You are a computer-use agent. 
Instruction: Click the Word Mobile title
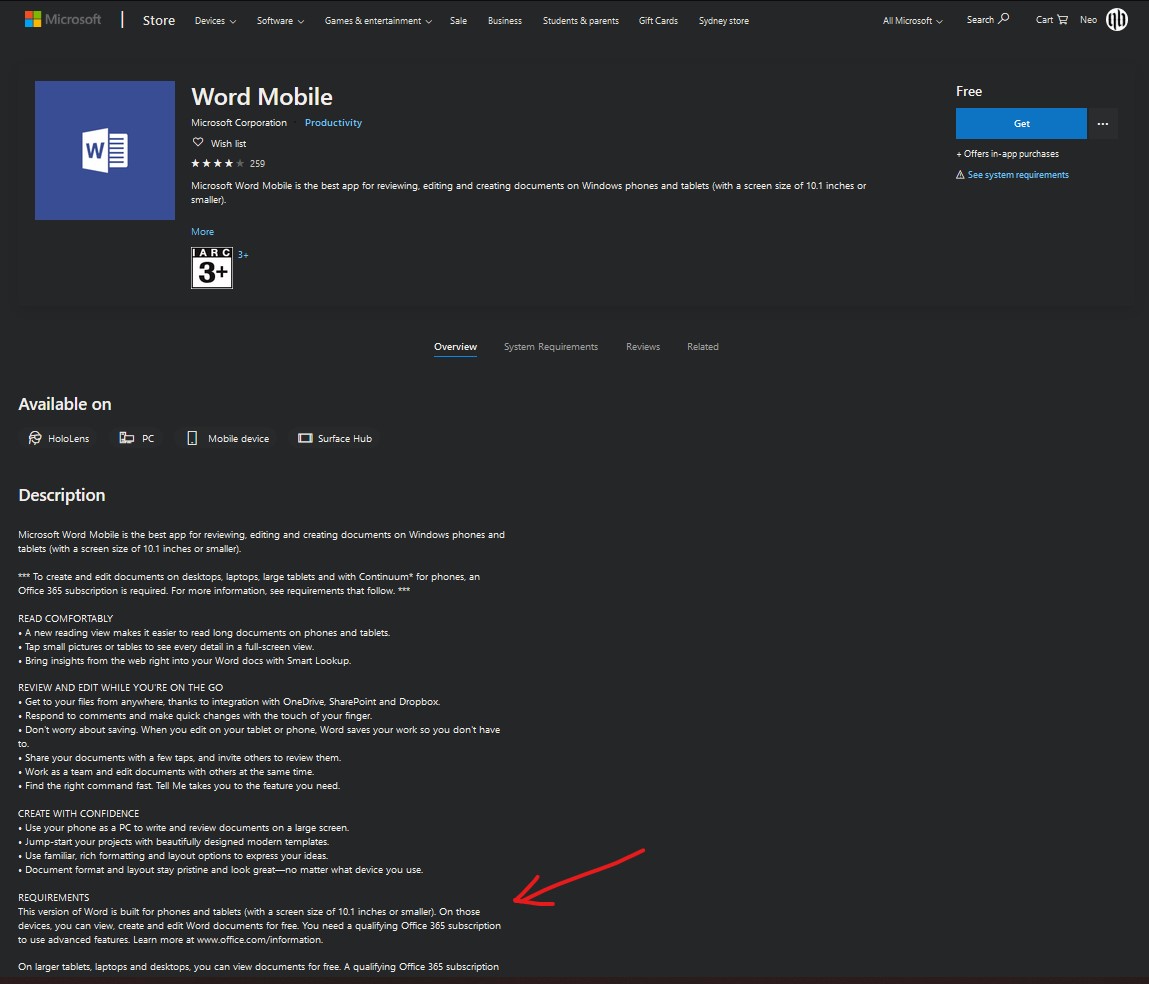click(262, 97)
